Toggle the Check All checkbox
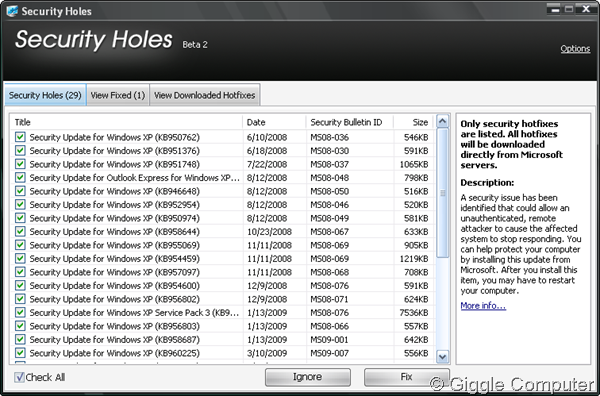The height and width of the screenshot is (396, 600). pos(19,377)
